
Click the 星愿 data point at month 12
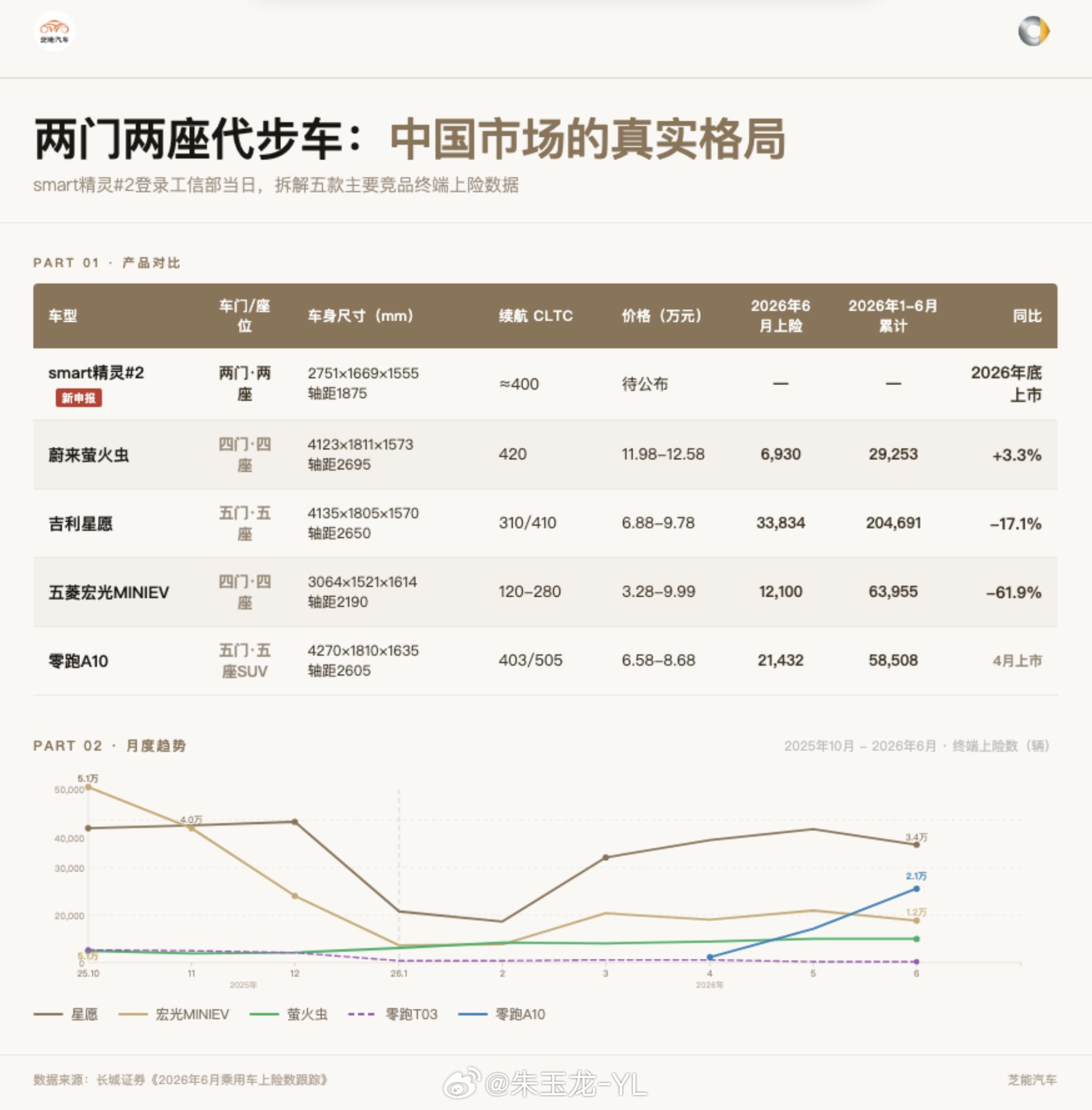point(295,821)
